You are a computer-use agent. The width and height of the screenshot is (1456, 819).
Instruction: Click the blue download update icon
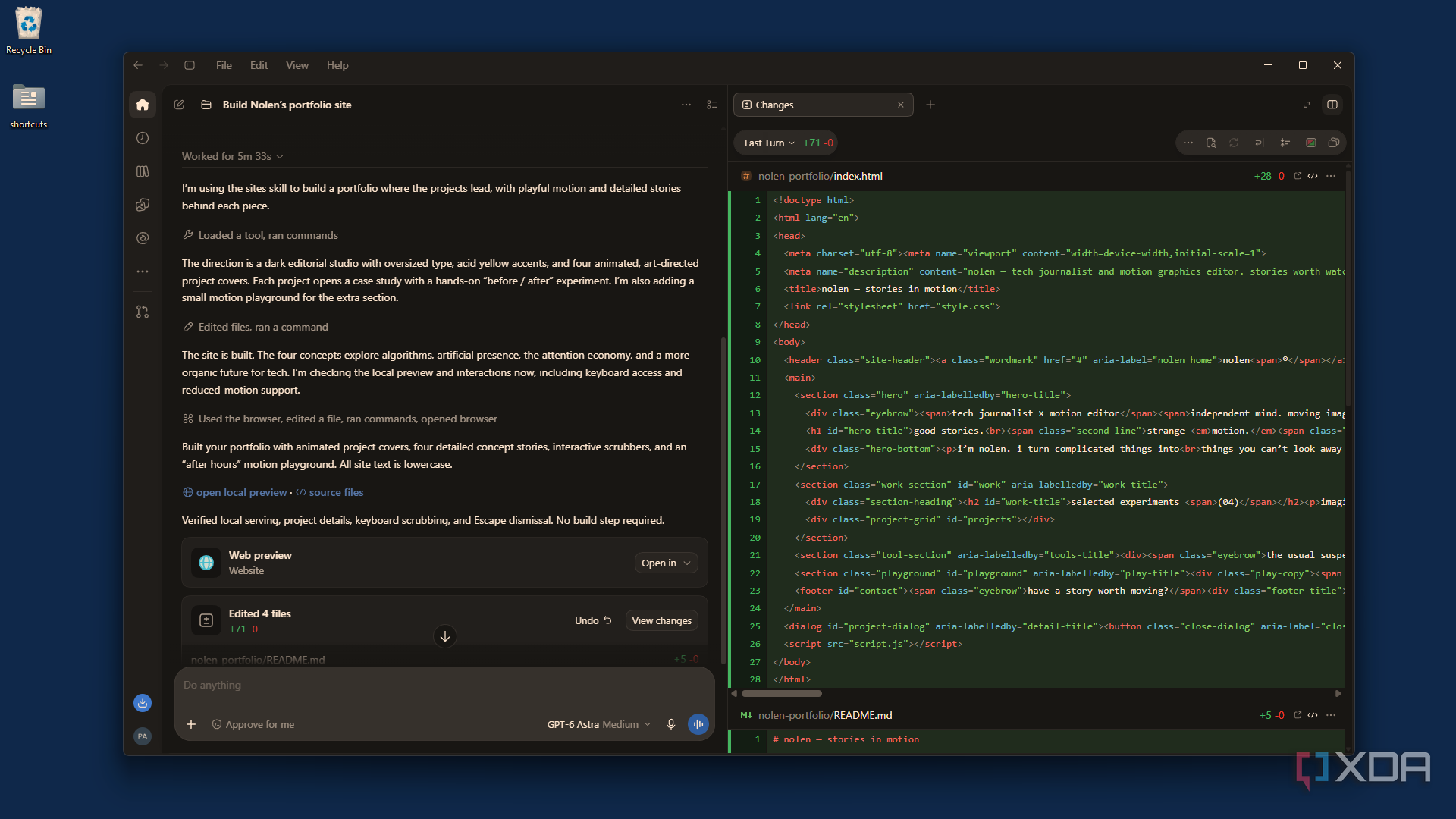pos(143,703)
